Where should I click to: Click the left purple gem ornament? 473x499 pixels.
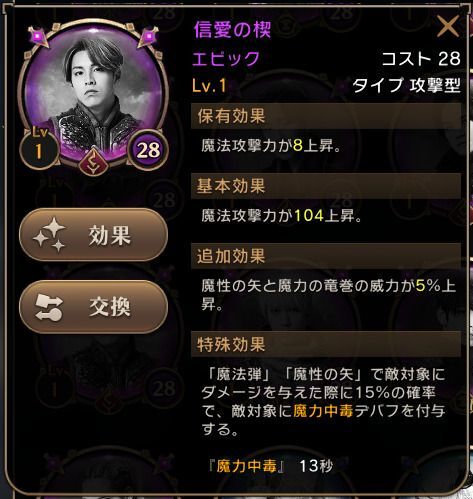pos(39,36)
